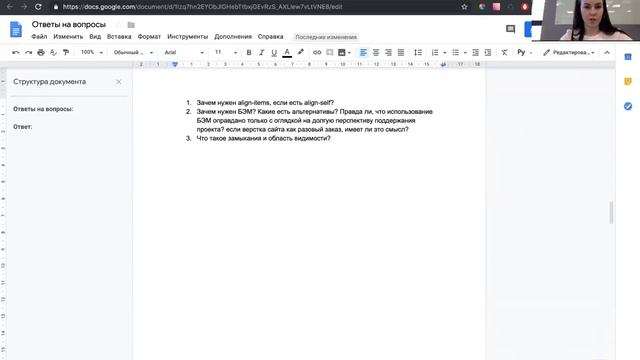Image resolution: width=640 pixels, height=360 pixels.
Task: Reload the page in browser
Action: [38, 7]
